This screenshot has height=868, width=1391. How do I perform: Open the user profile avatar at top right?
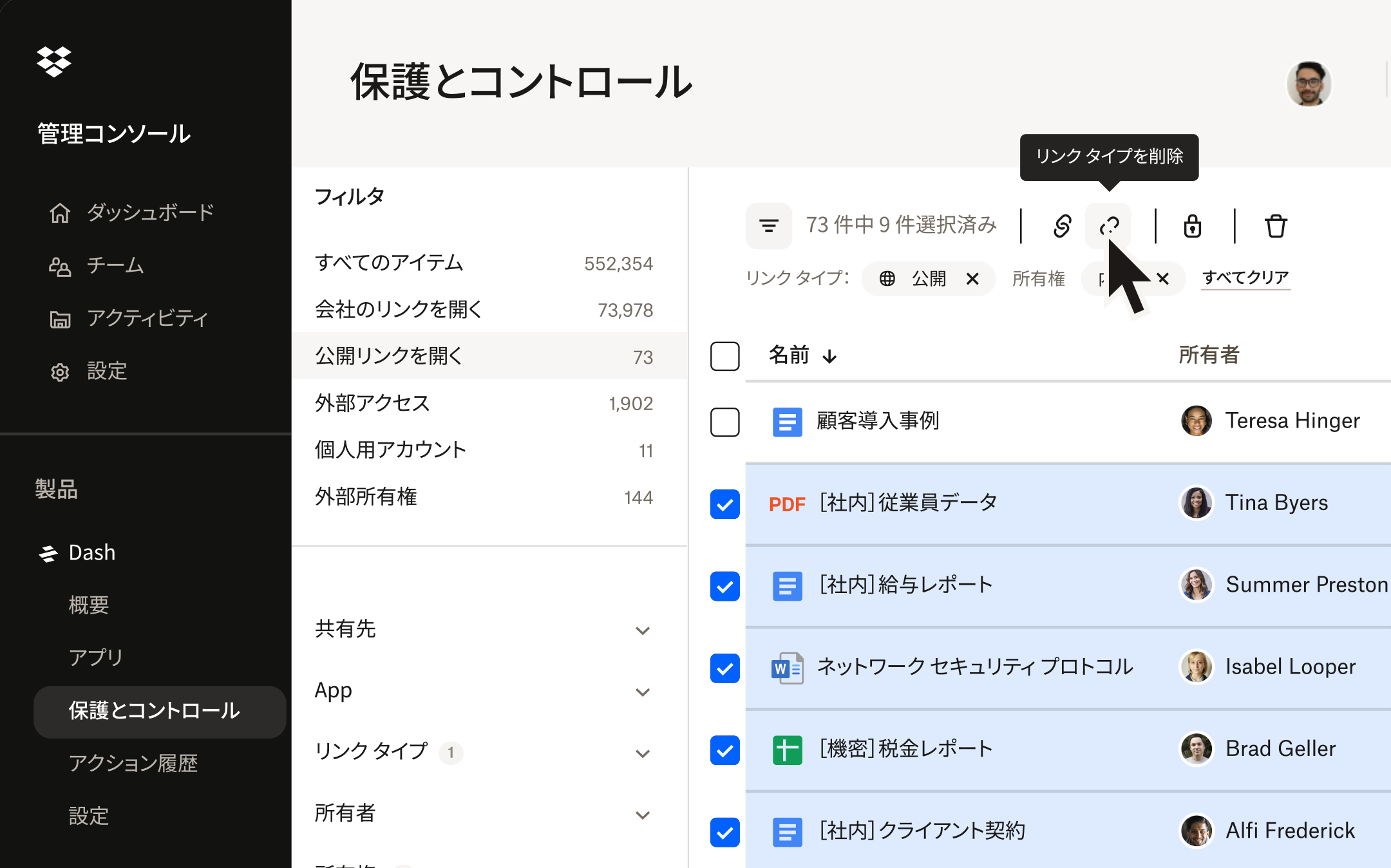pos(1309,84)
